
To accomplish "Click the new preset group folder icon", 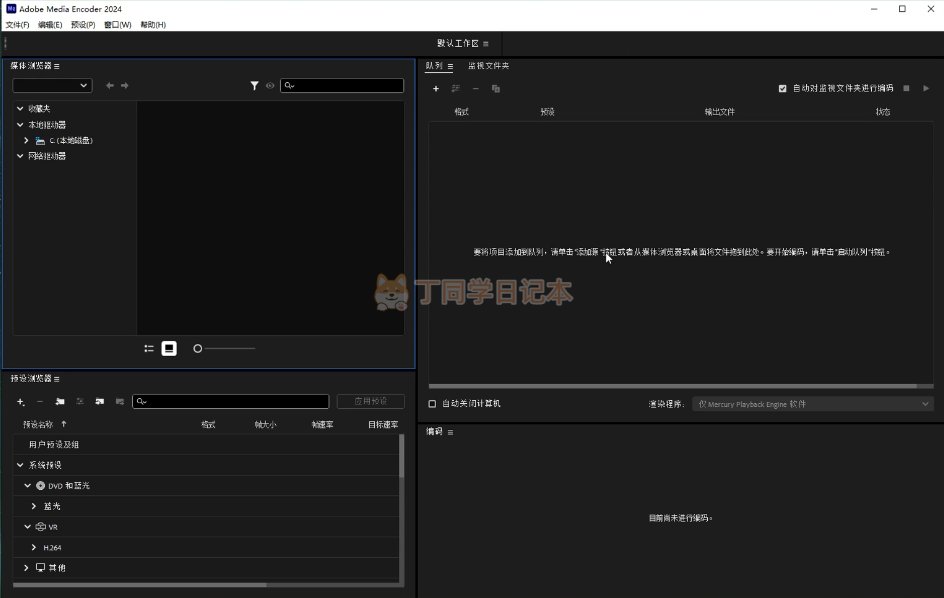I will point(60,401).
